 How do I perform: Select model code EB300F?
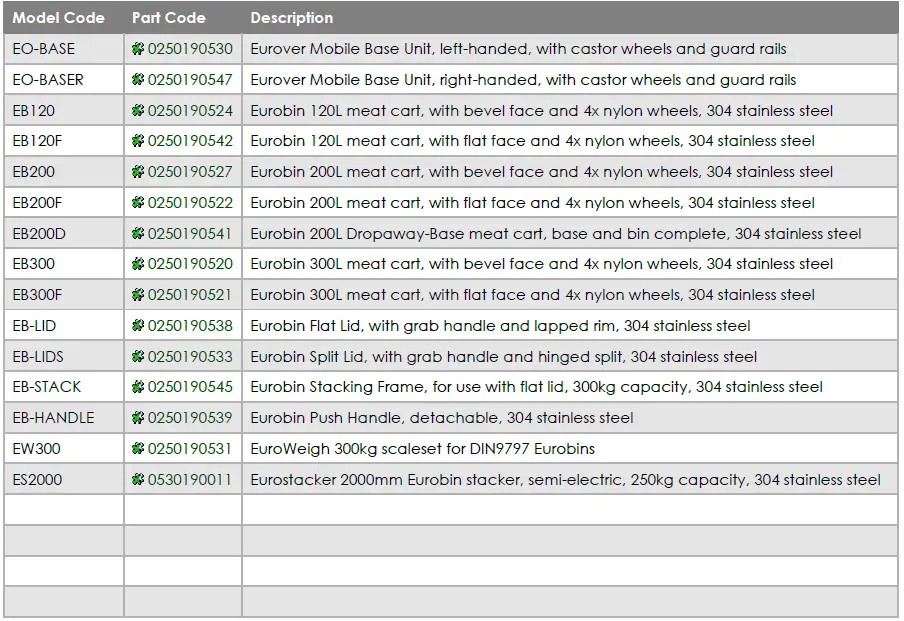tap(37, 295)
